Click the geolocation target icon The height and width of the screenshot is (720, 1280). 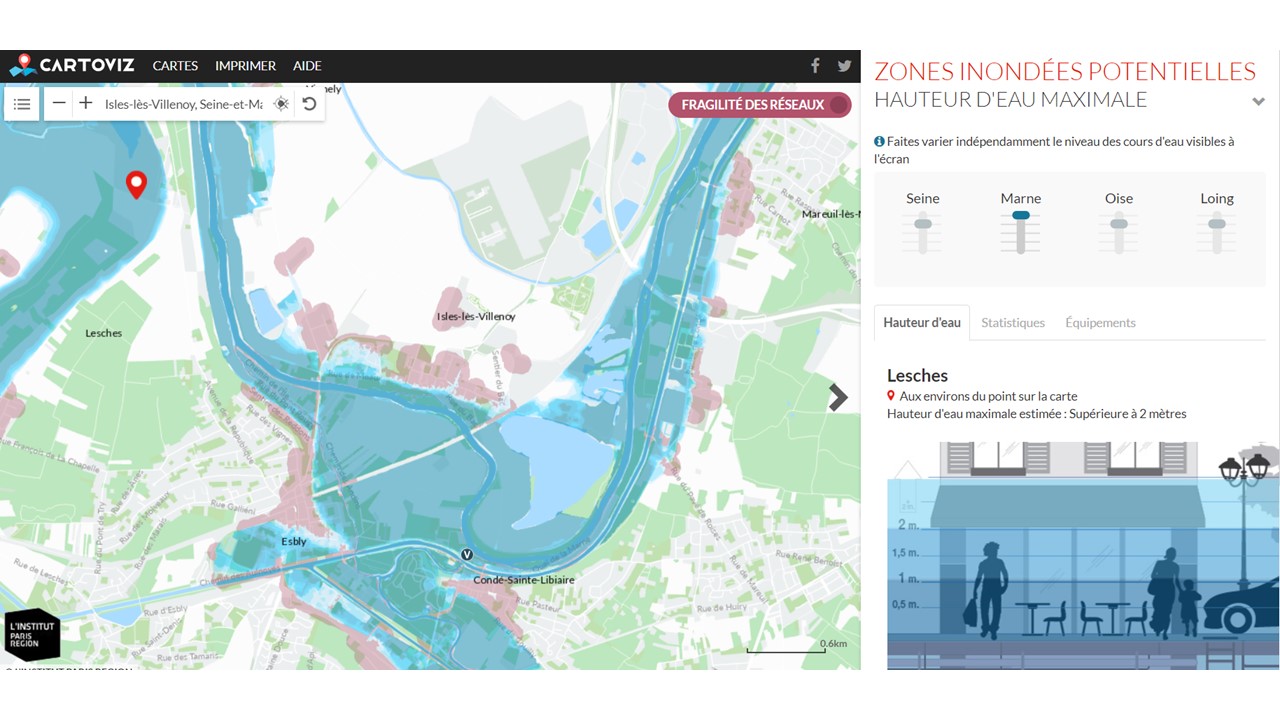point(282,104)
